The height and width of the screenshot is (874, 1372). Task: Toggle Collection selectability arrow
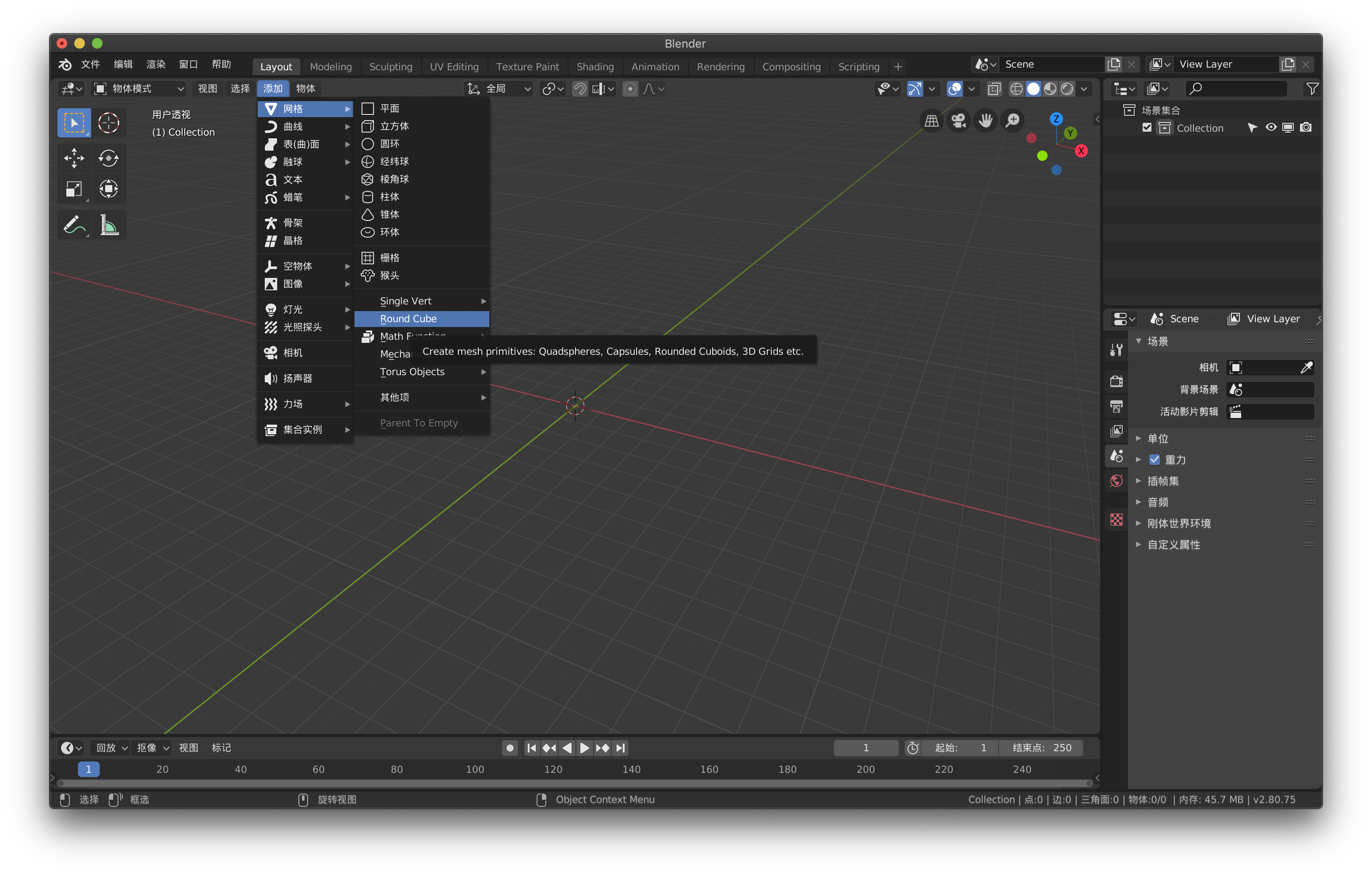(1252, 128)
